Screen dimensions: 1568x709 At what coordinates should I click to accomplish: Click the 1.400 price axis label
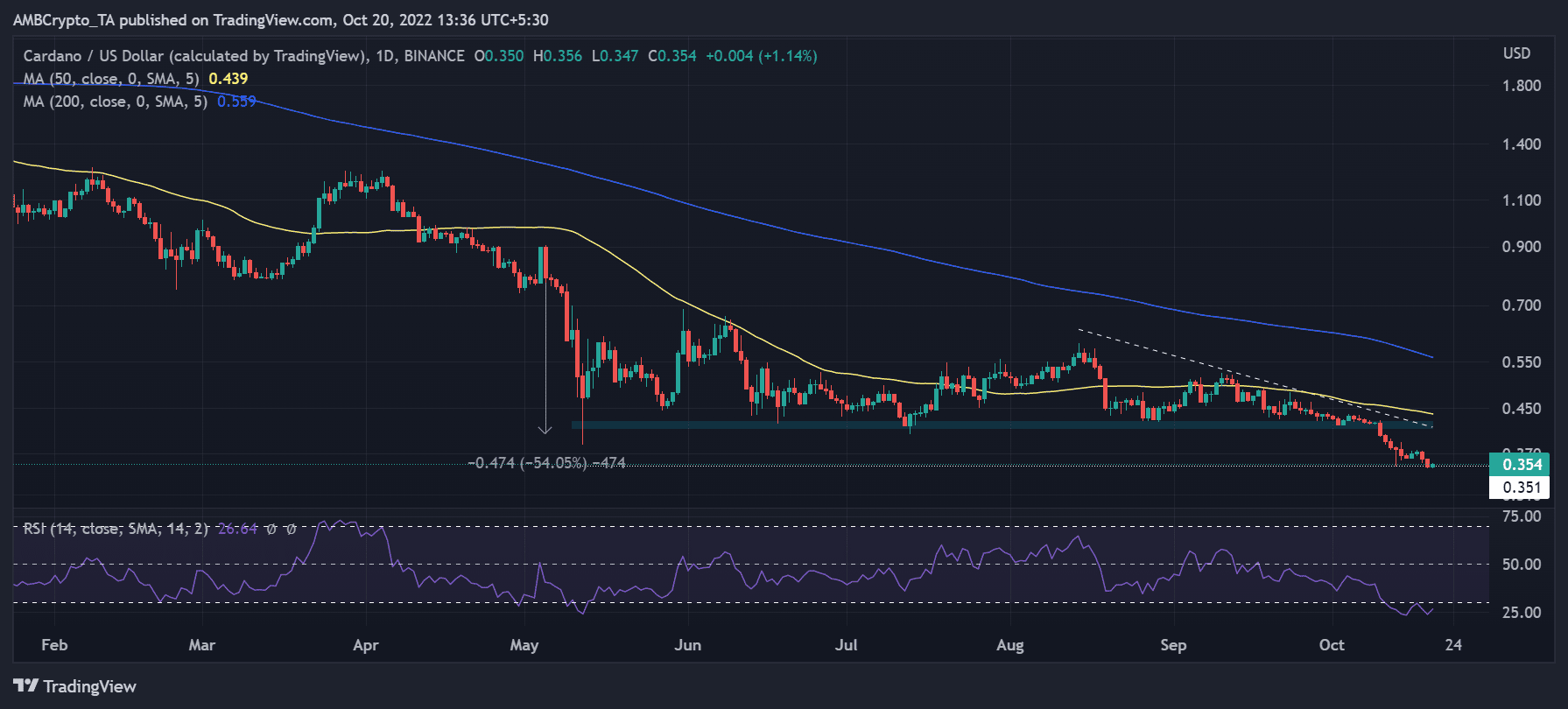pos(1522,144)
